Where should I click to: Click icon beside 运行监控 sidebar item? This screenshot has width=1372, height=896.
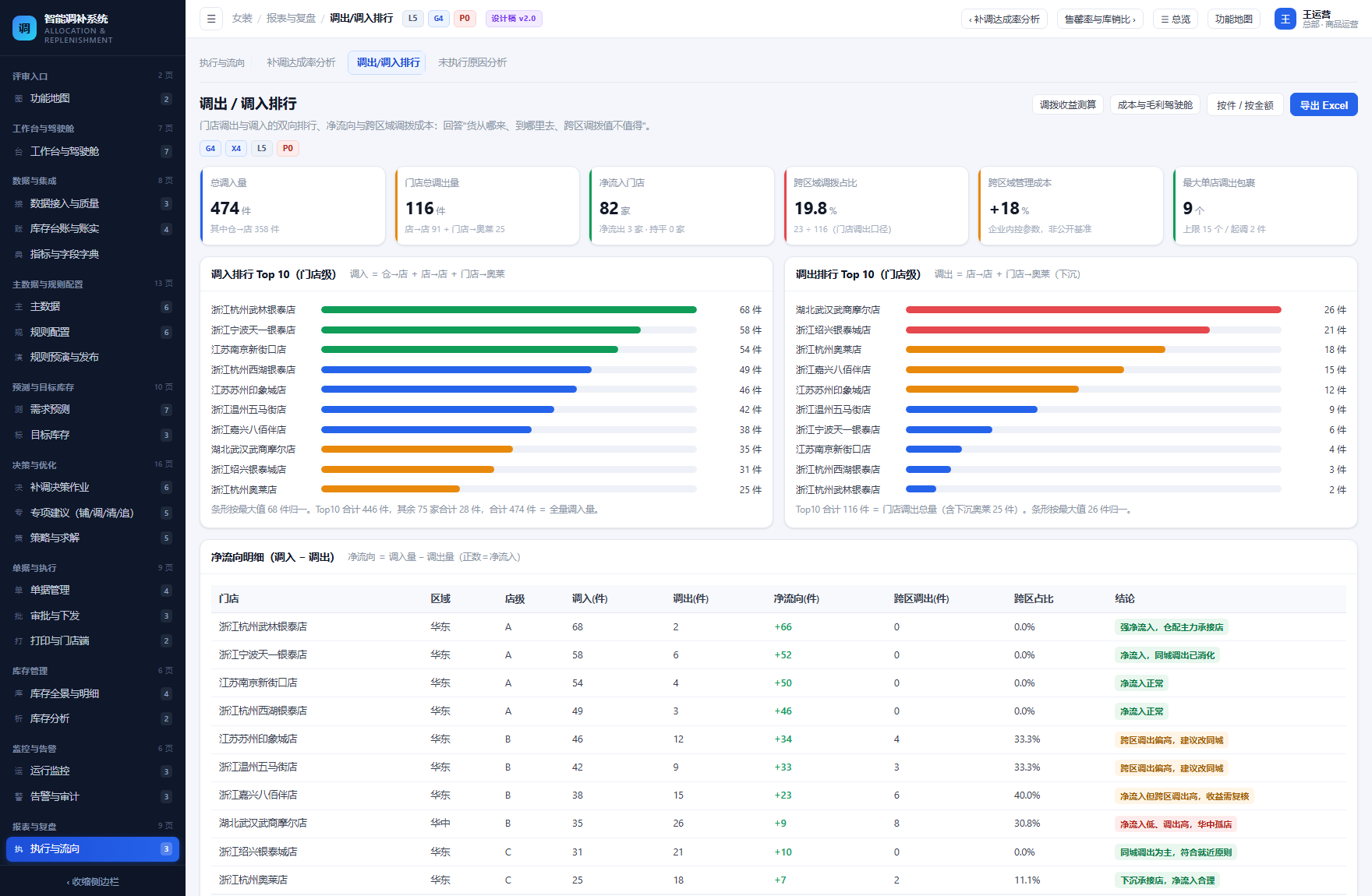click(19, 771)
